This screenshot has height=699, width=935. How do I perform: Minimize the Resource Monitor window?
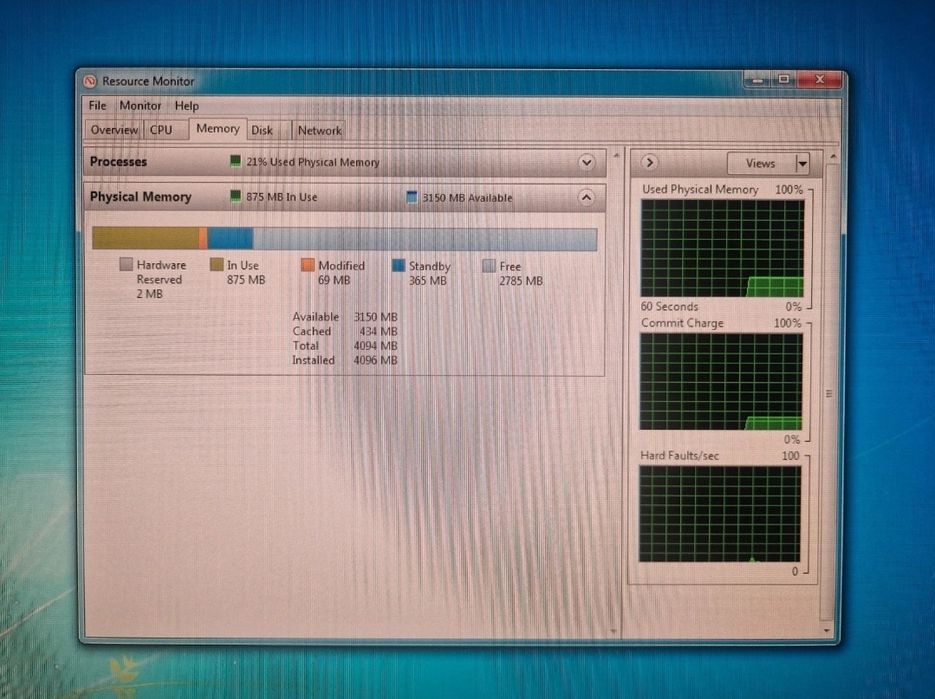click(x=758, y=79)
